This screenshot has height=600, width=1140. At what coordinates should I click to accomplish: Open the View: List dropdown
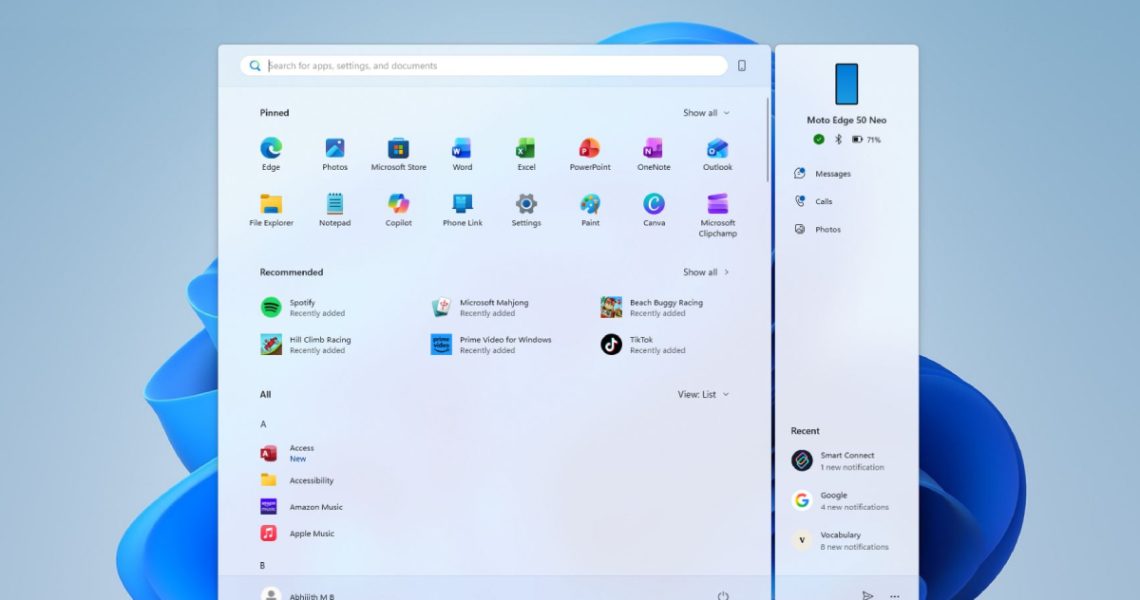pos(703,395)
